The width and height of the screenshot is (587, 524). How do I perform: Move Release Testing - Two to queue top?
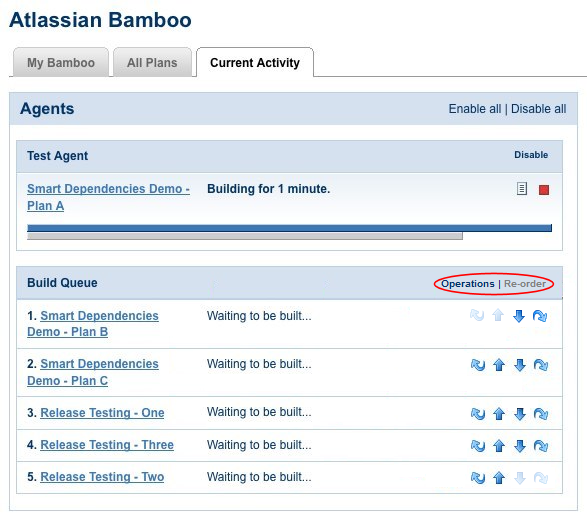coord(478,478)
